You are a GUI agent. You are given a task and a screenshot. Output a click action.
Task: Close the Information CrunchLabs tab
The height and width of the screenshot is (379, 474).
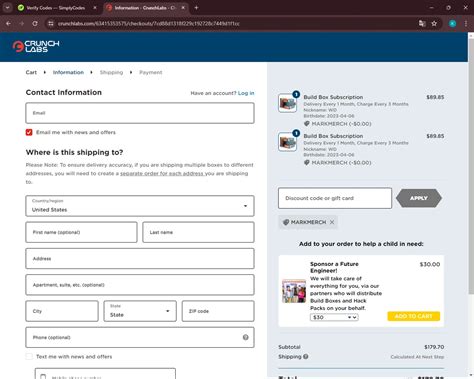pyautogui.click(x=183, y=8)
